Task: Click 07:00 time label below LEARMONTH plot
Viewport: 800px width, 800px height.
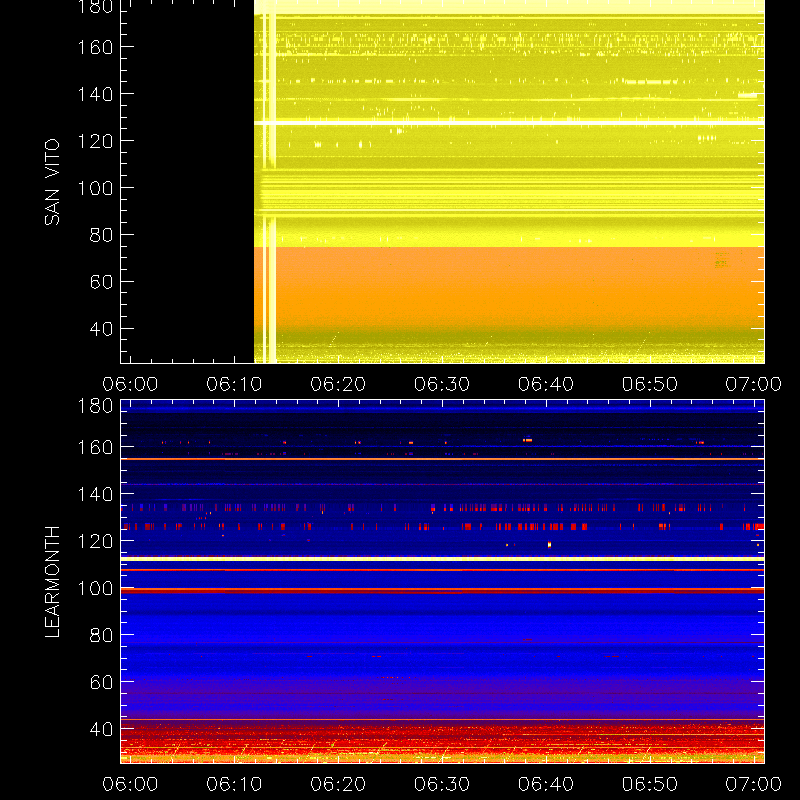Action: pyautogui.click(x=754, y=784)
